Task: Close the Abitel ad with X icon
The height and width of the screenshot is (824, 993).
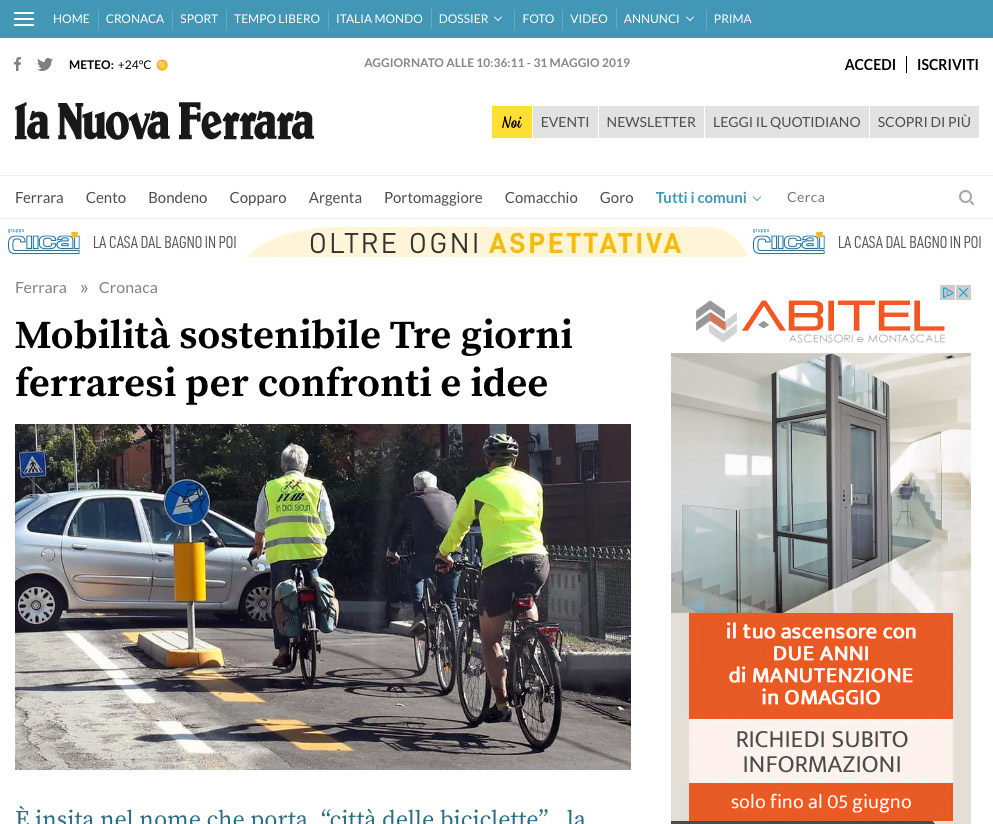Action: (963, 293)
